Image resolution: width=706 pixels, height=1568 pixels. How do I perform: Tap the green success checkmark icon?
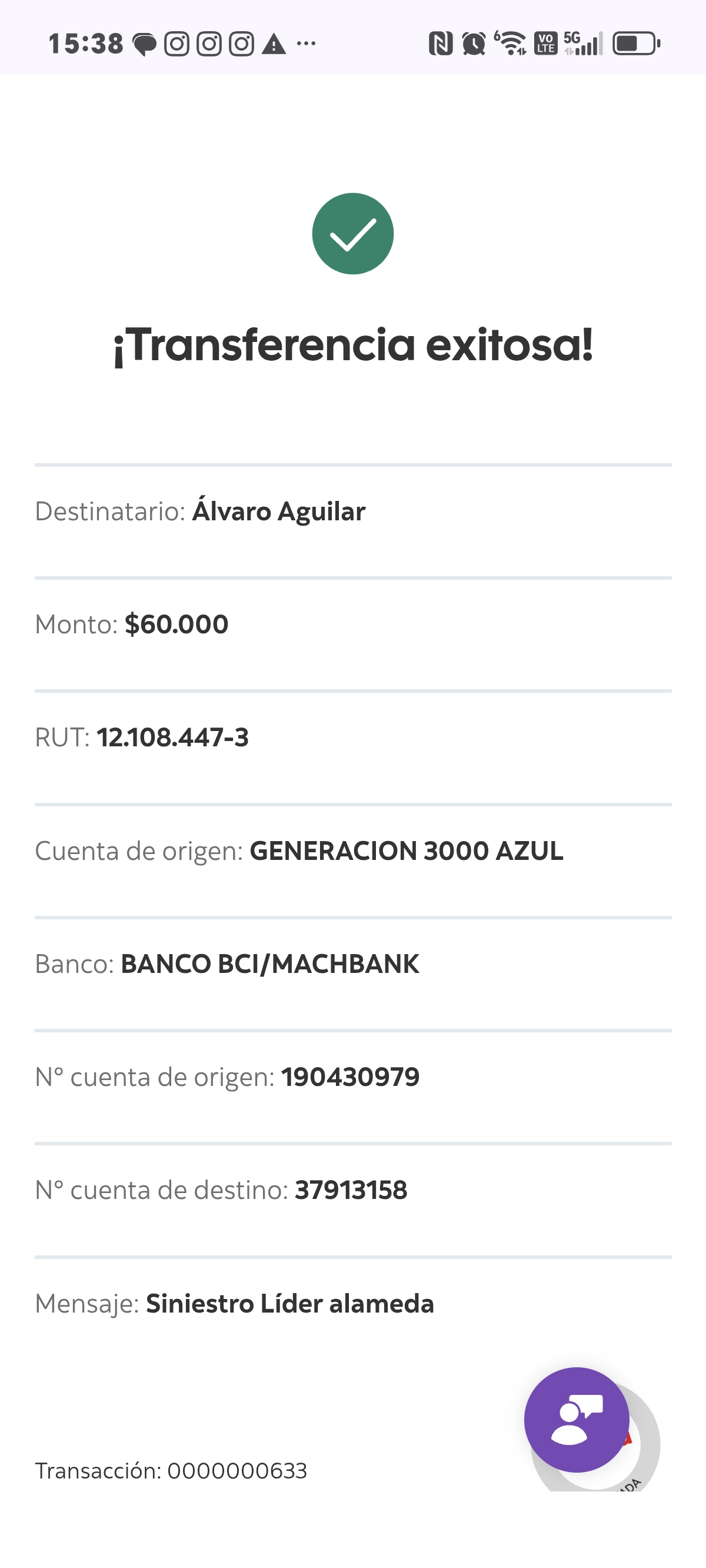point(353,234)
